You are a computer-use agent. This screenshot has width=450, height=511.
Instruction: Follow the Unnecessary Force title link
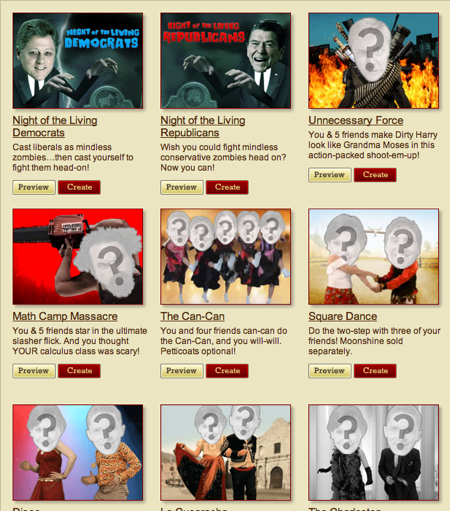click(x=356, y=120)
